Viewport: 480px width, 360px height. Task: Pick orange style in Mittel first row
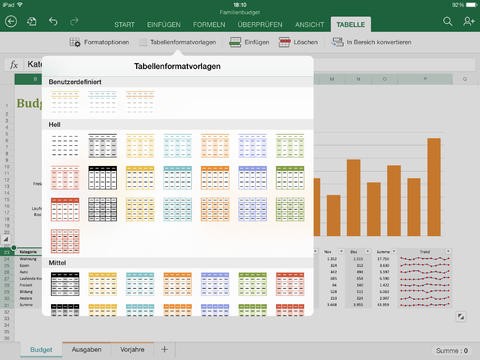(x=178, y=284)
